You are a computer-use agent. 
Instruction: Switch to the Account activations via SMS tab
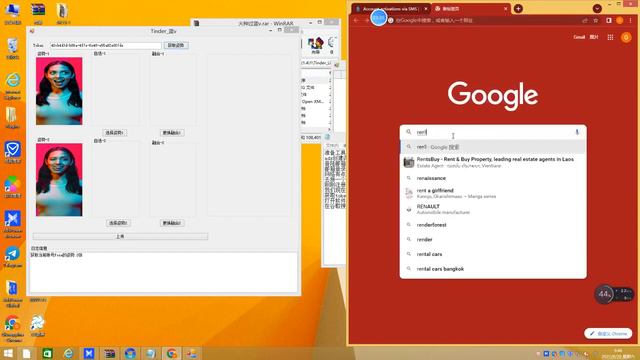pyautogui.click(x=390, y=9)
